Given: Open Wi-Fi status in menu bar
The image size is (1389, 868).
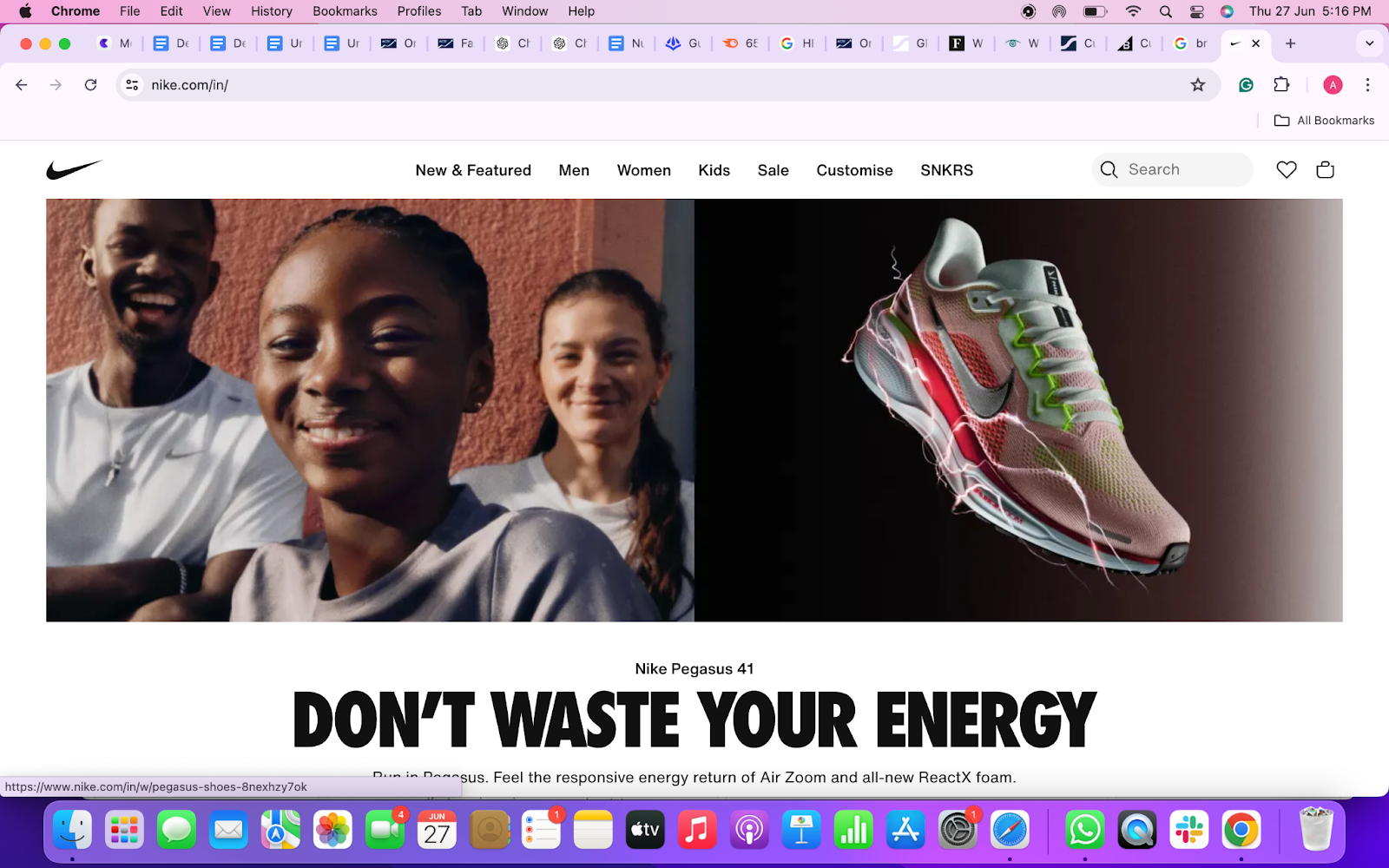Looking at the screenshot, I should [x=1133, y=11].
